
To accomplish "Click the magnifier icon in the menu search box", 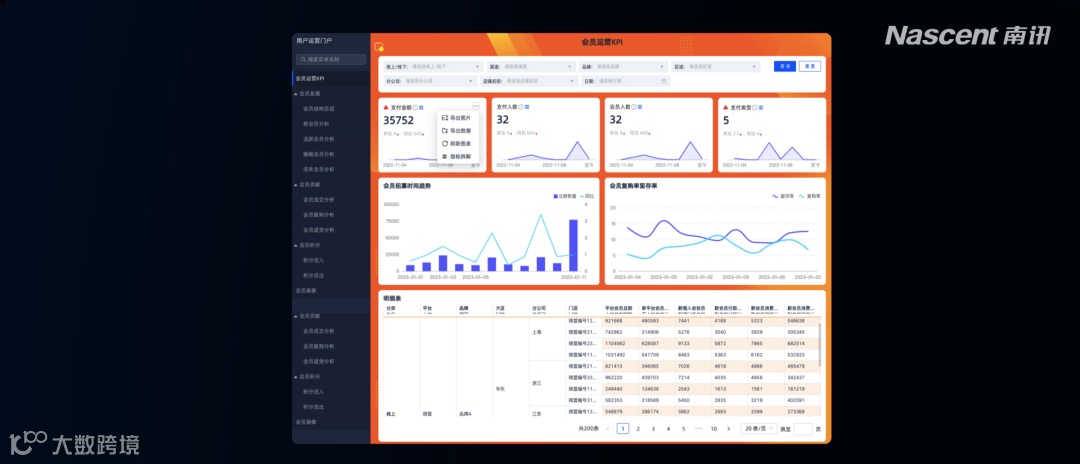I will 304,60.
